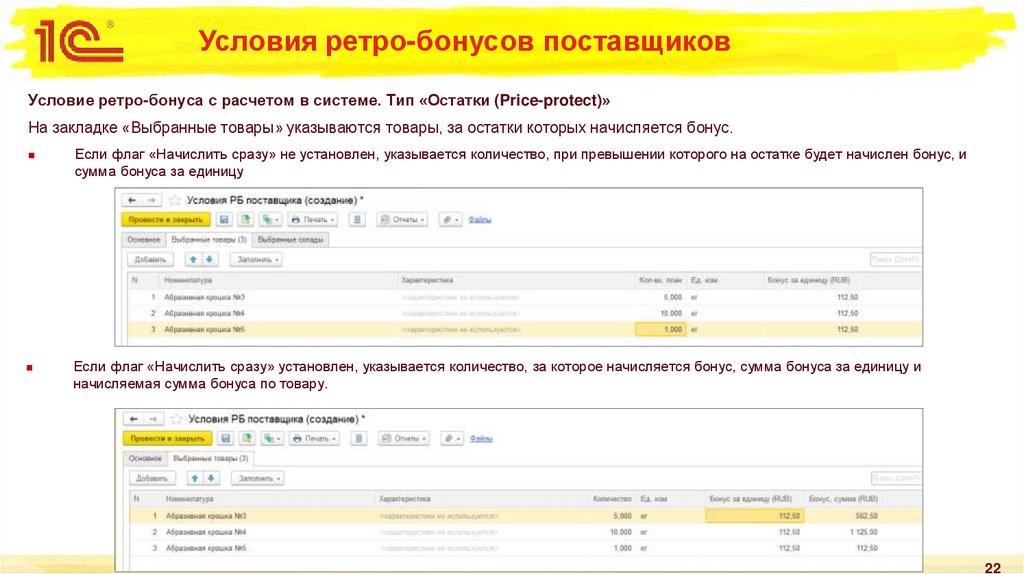Edit the highlighted 112,50 bonus cell in the lower table
1024x574 pixels.
click(x=754, y=516)
